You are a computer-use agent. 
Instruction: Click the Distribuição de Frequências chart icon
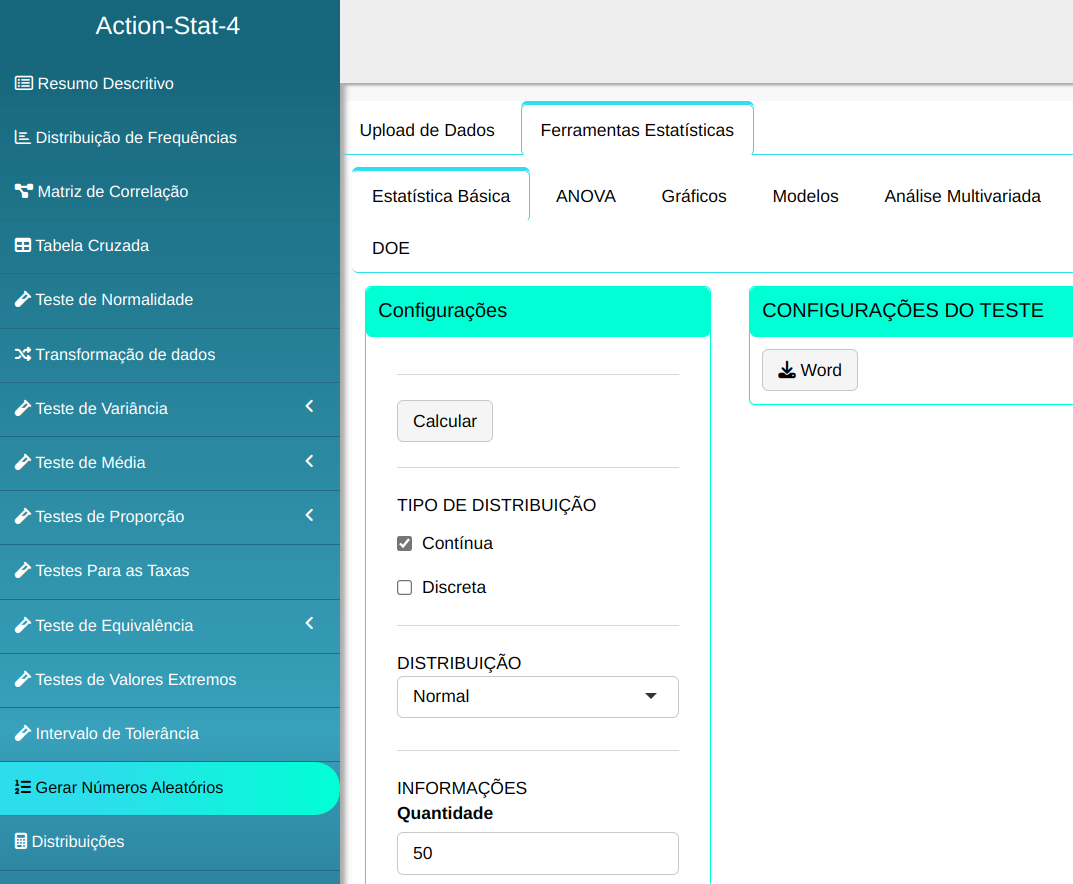click(22, 137)
